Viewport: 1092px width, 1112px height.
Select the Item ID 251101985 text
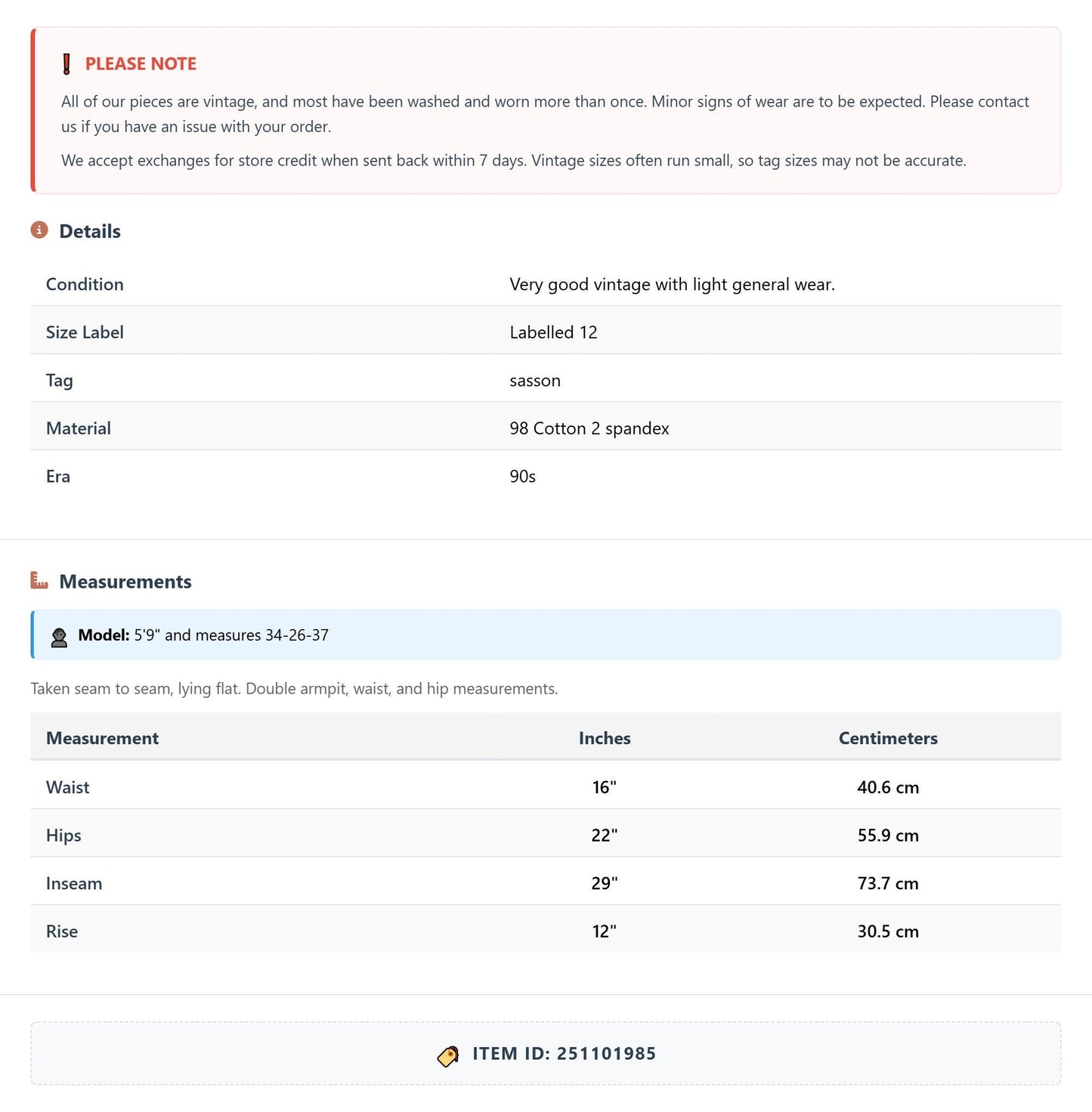click(x=565, y=1054)
